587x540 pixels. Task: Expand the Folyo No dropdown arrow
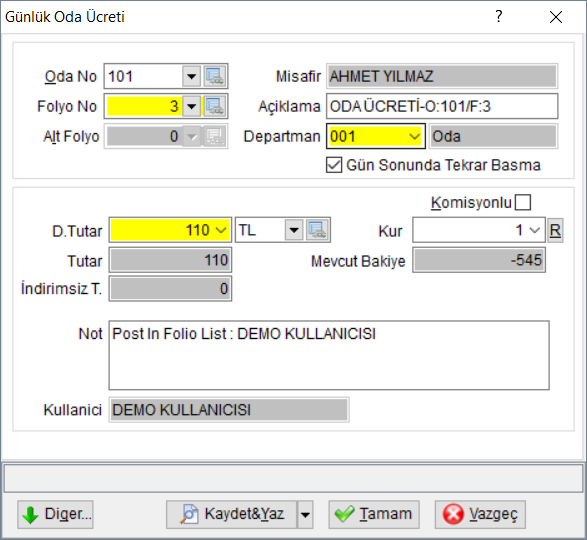(192, 106)
